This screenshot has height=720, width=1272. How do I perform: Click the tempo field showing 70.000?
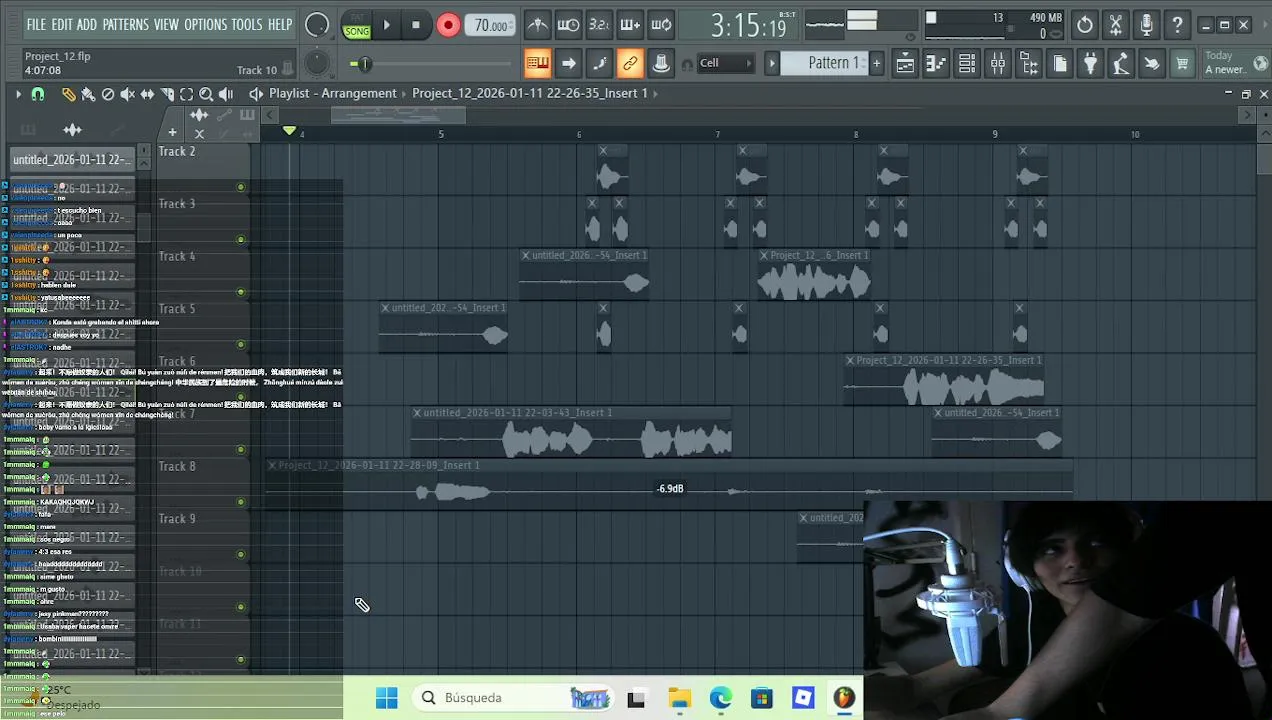tap(490, 25)
